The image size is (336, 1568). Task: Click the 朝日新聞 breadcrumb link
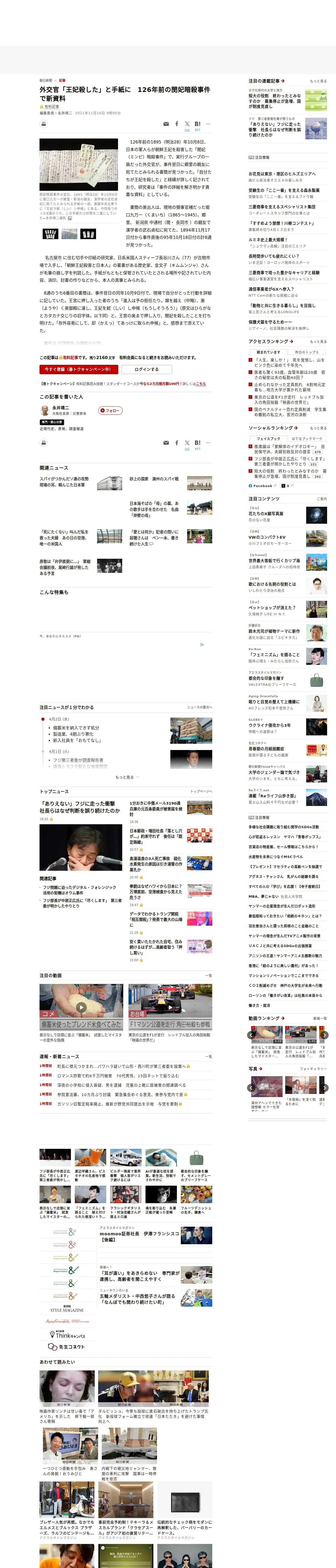click(x=46, y=80)
